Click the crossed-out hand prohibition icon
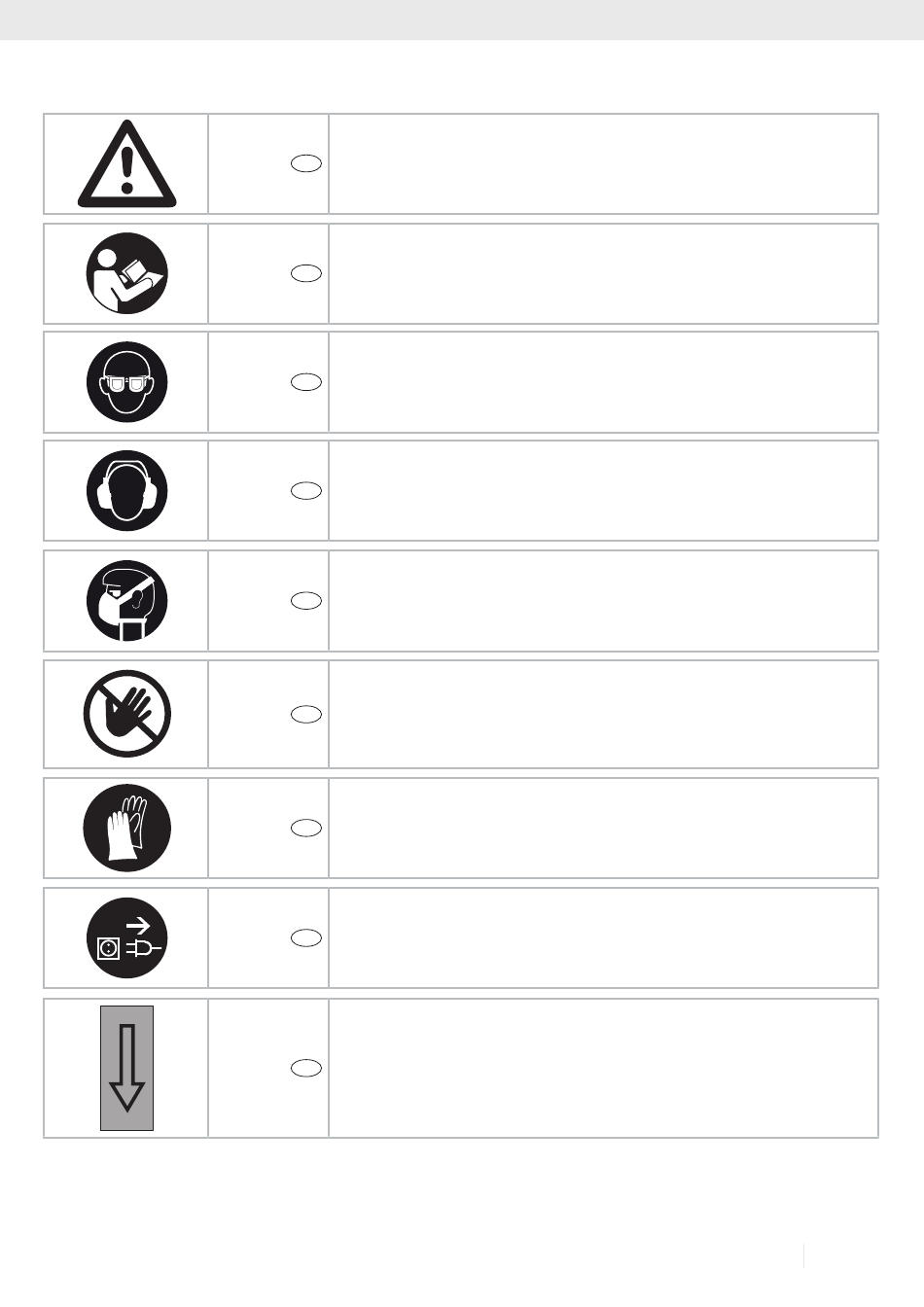Image resolution: width=924 pixels, height=1307 pixels. pos(127,714)
